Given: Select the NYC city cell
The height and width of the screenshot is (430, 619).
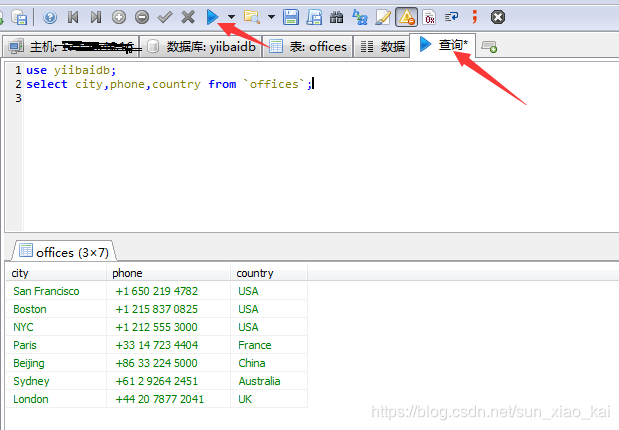Looking at the screenshot, I should pyautogui.click(x=56, y=327).
